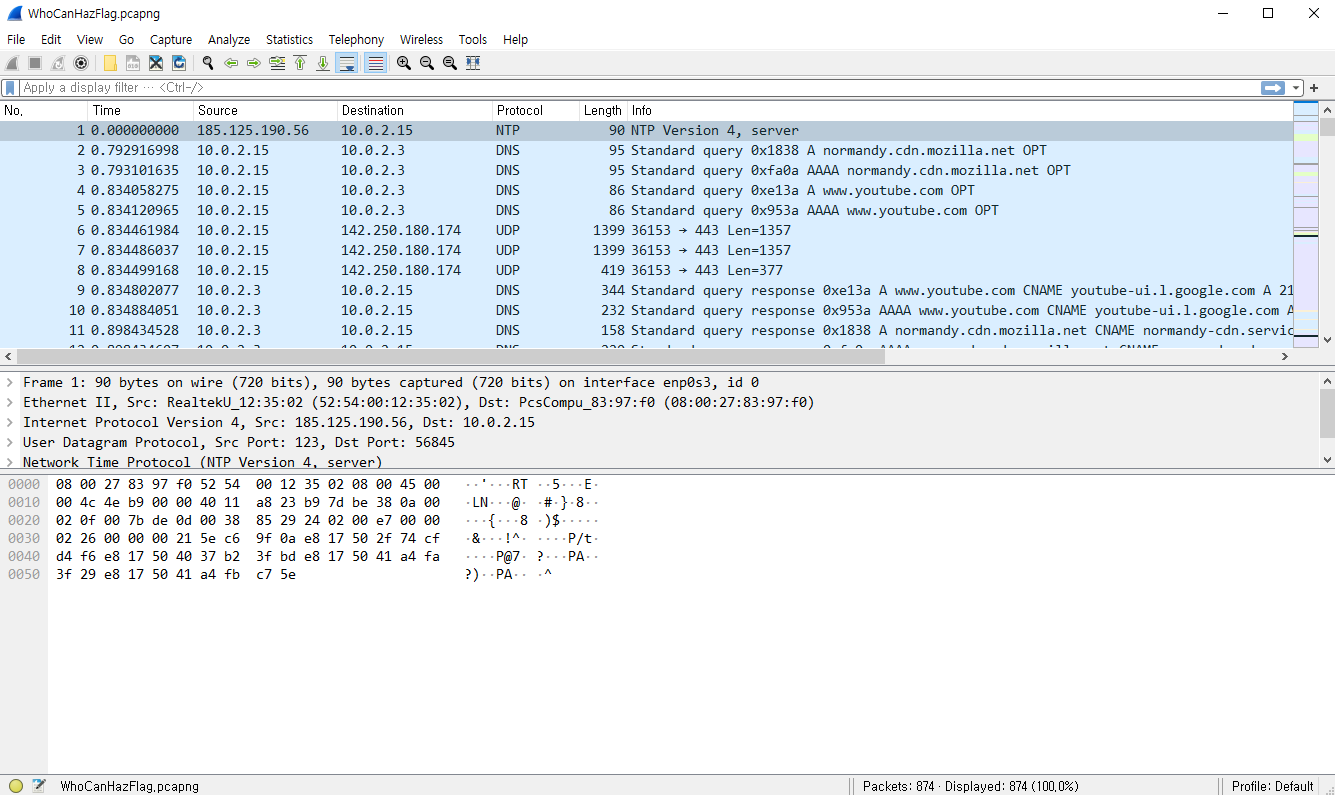Zoom in main window text

tap(404, 63)
